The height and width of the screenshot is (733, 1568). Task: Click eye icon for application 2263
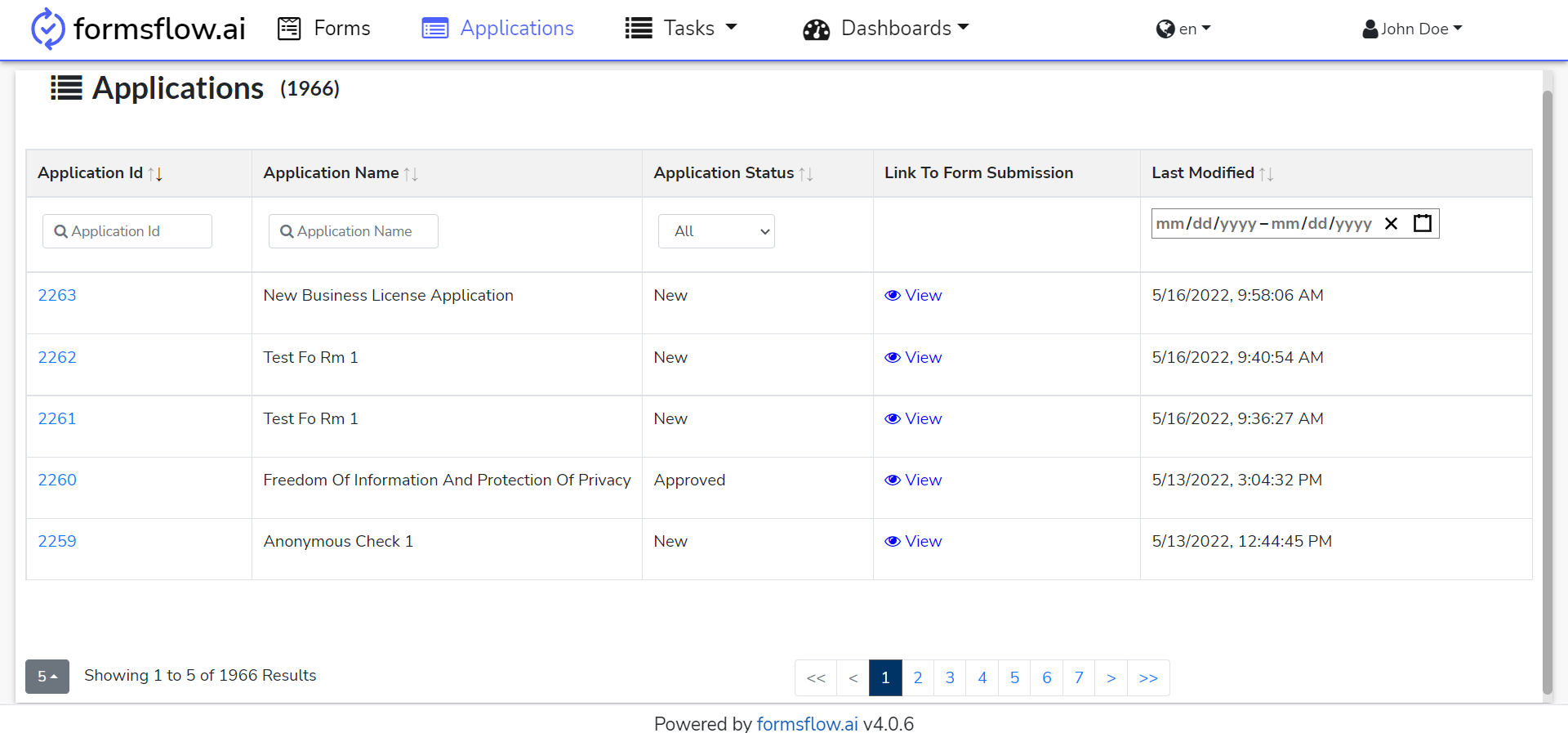(893, 296)
